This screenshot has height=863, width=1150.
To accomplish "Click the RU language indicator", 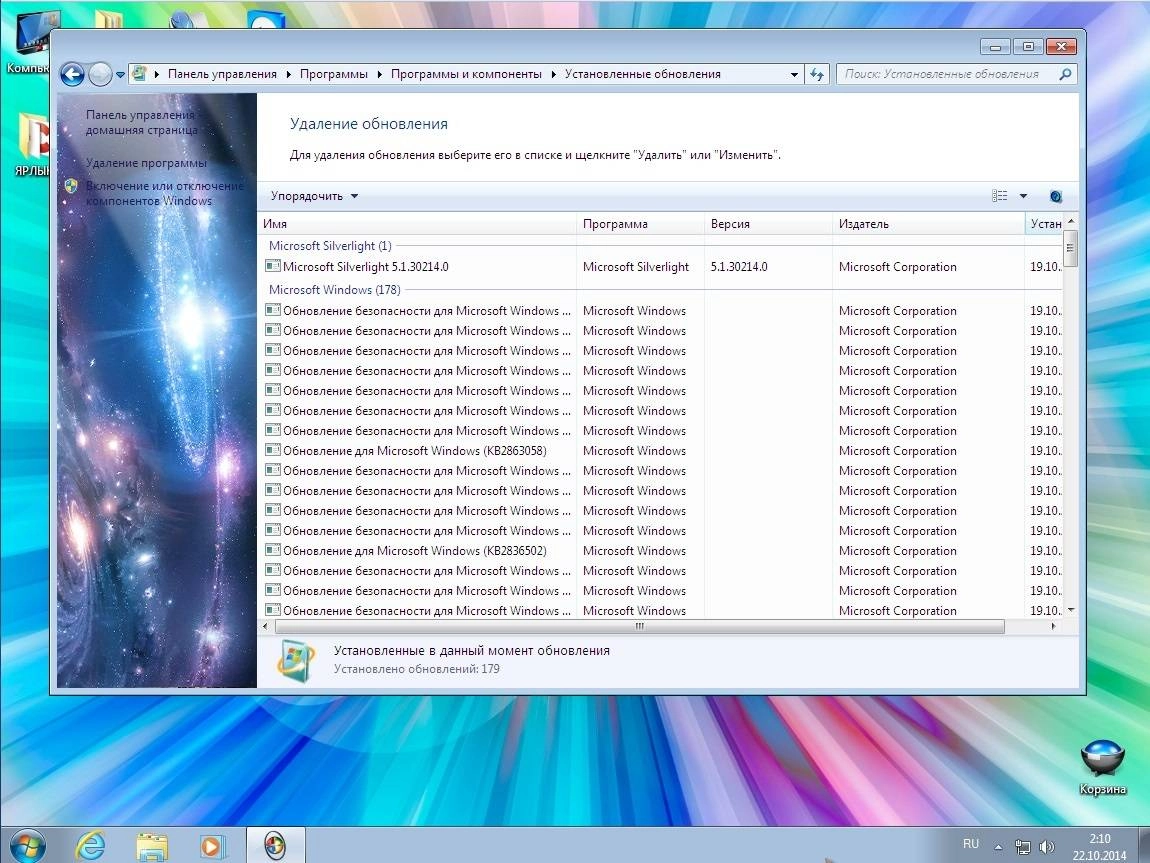I will point(970,845).
